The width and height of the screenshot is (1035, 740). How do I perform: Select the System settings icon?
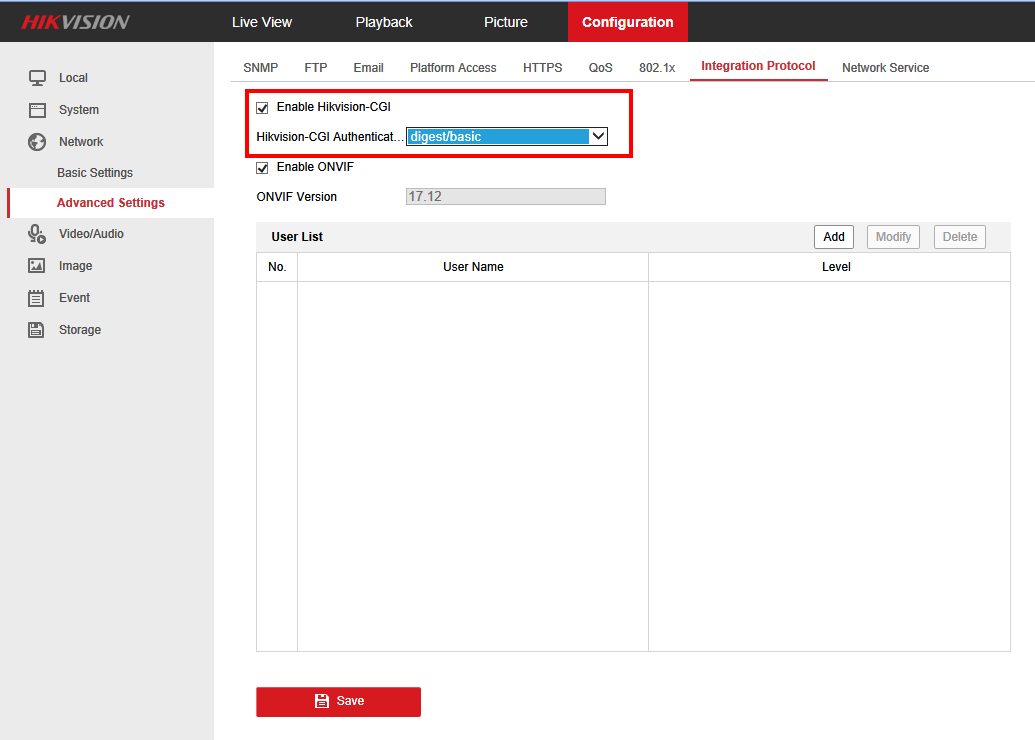[x=38, y=109]
